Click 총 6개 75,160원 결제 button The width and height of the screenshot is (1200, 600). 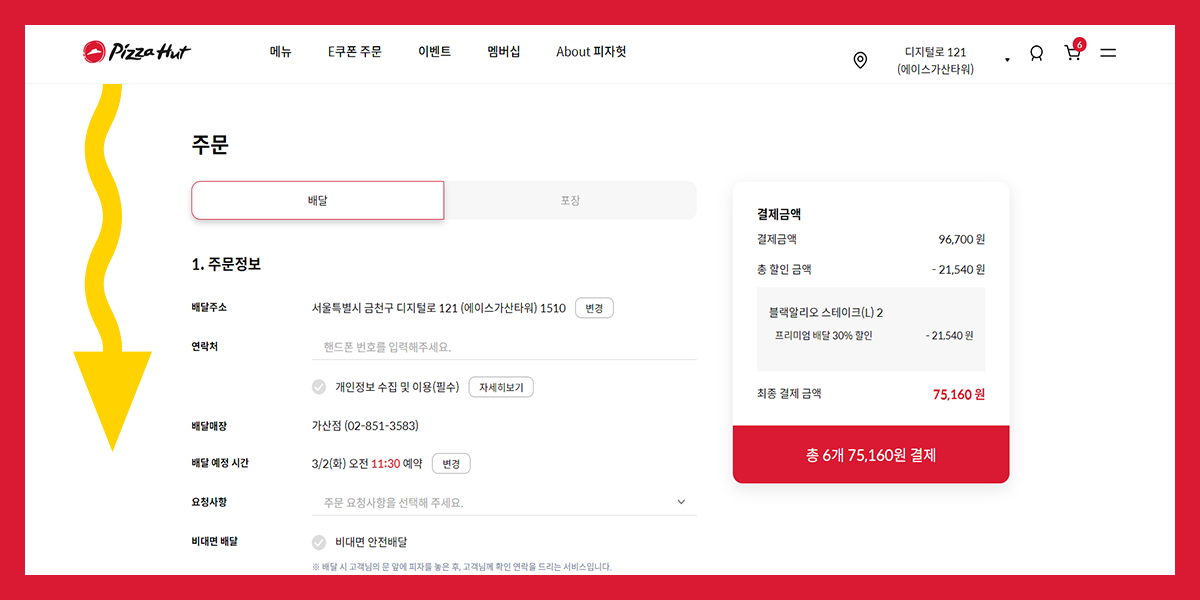[x=871, y=455]
